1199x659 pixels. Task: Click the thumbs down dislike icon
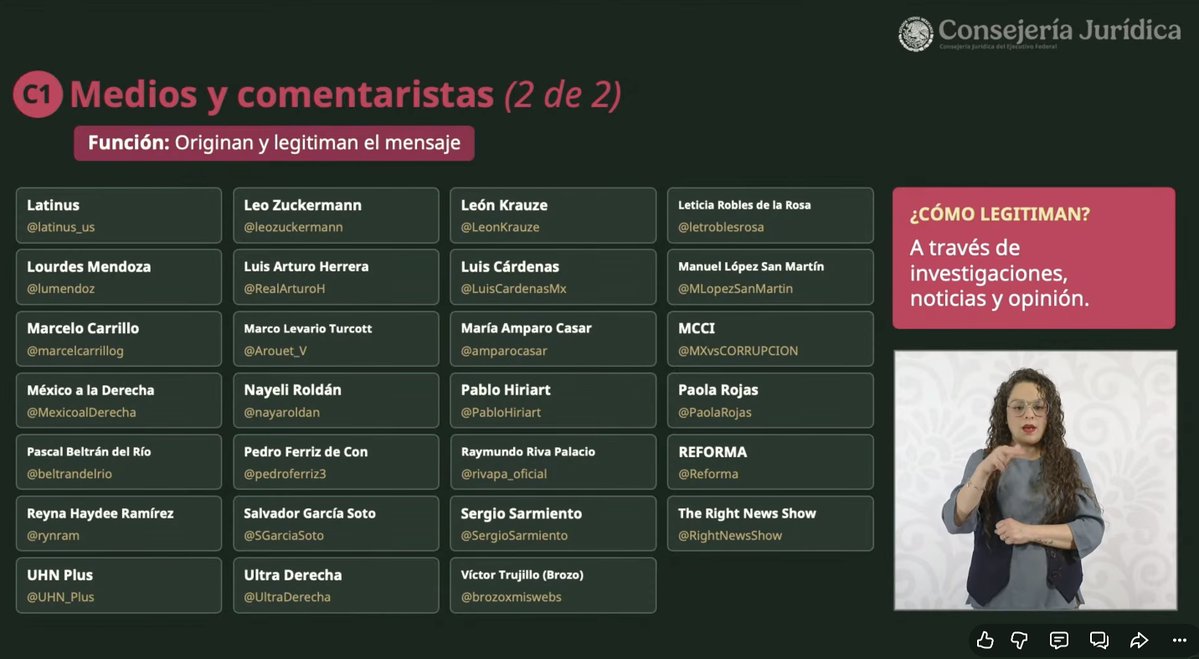1019,640
